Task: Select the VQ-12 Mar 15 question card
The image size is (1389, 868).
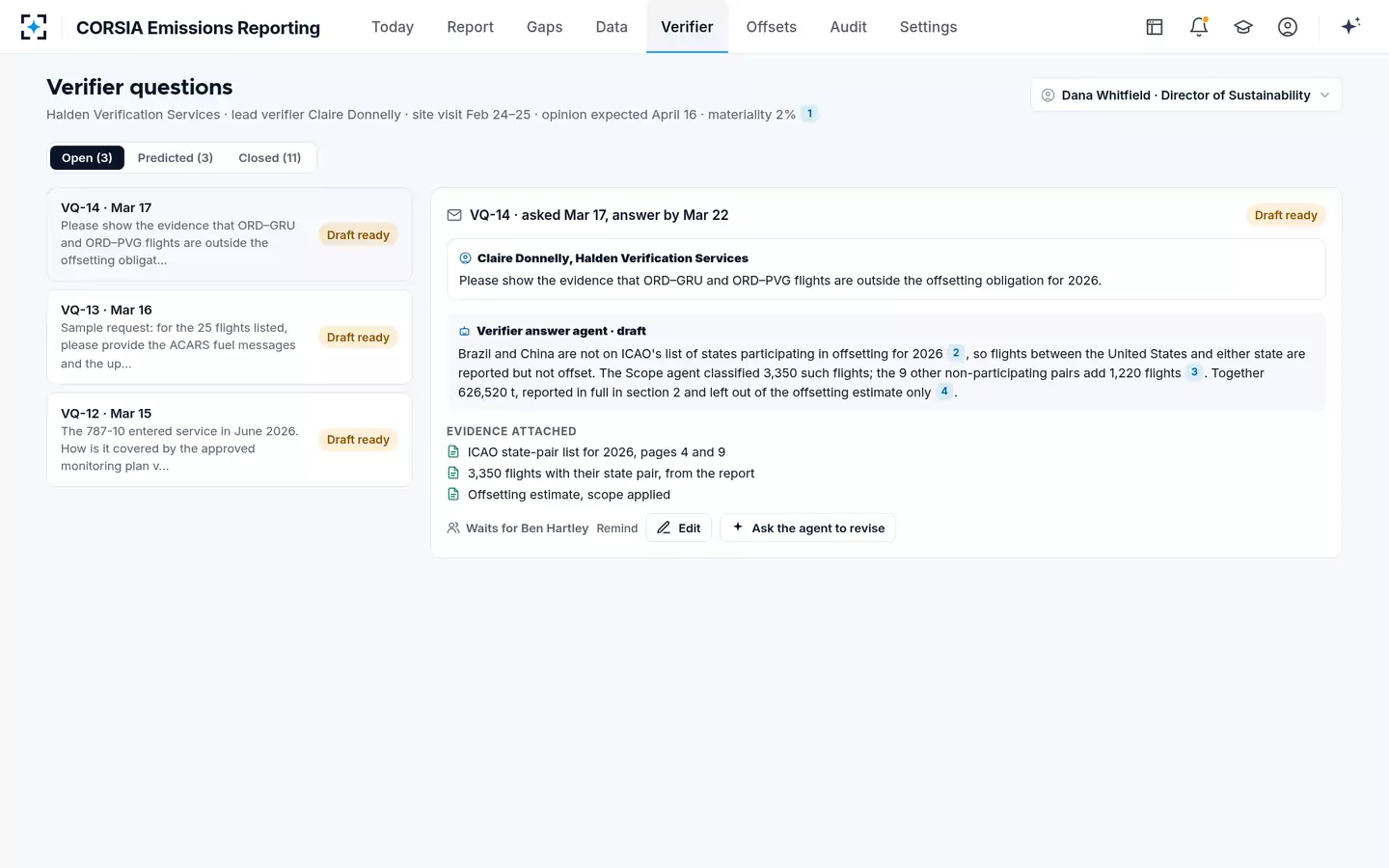Action: (230, 440)
